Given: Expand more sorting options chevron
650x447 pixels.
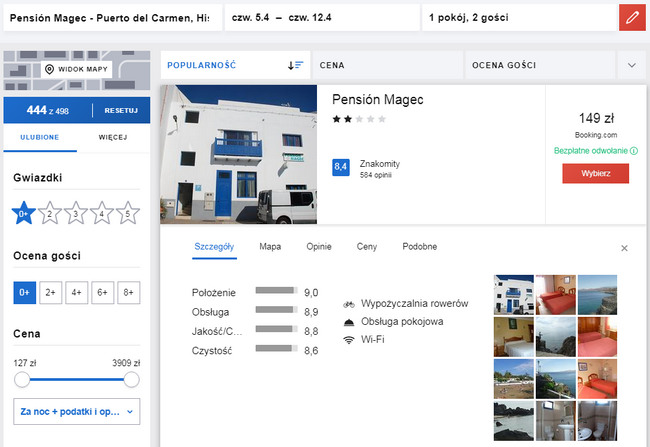Looking at the screenshot, I should click(x=631, y=65).
